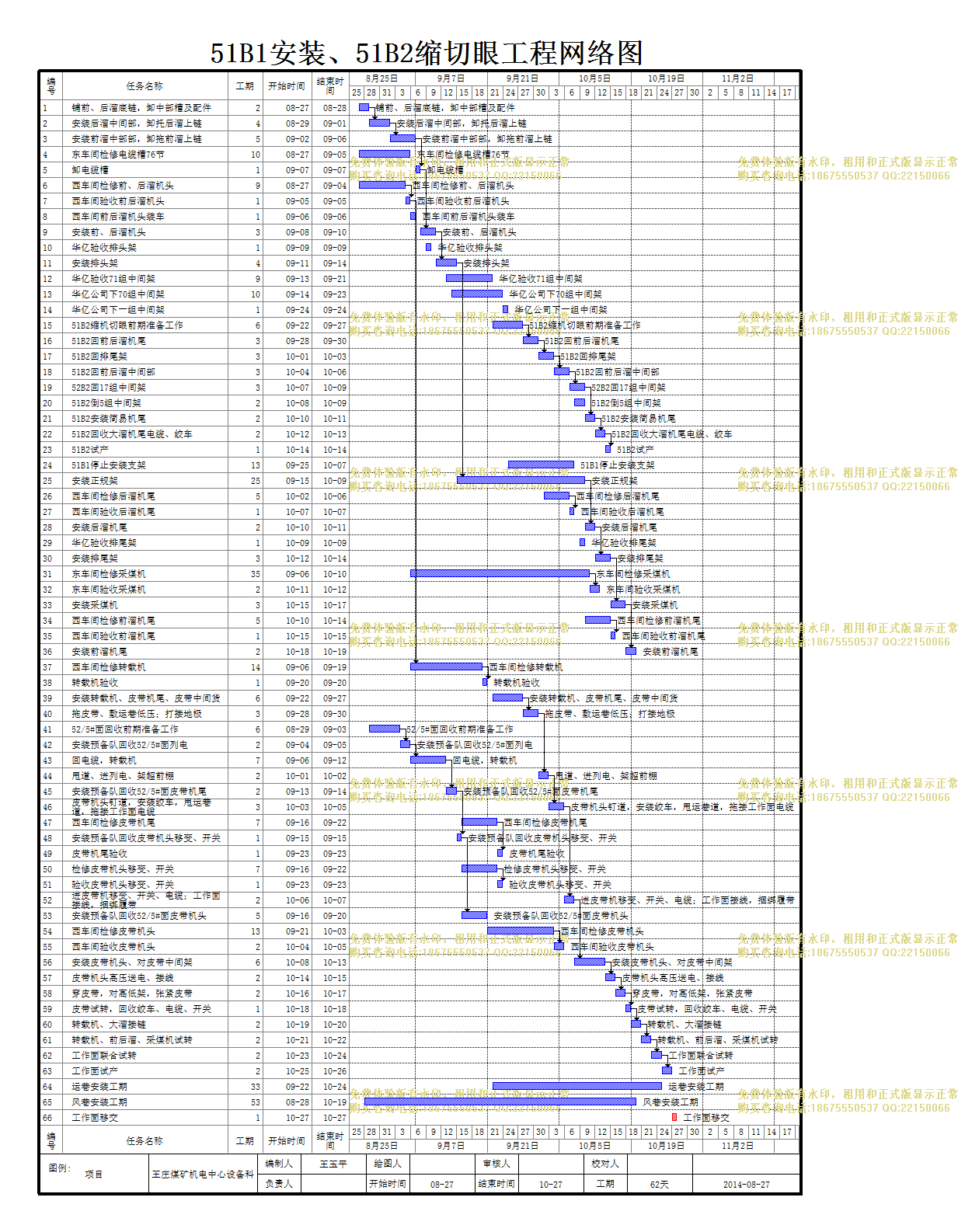Click the Gantt bar for 51B1停止安装支架
The width and height of the screenshot is (958, 1232).
[x=542, y=465]
